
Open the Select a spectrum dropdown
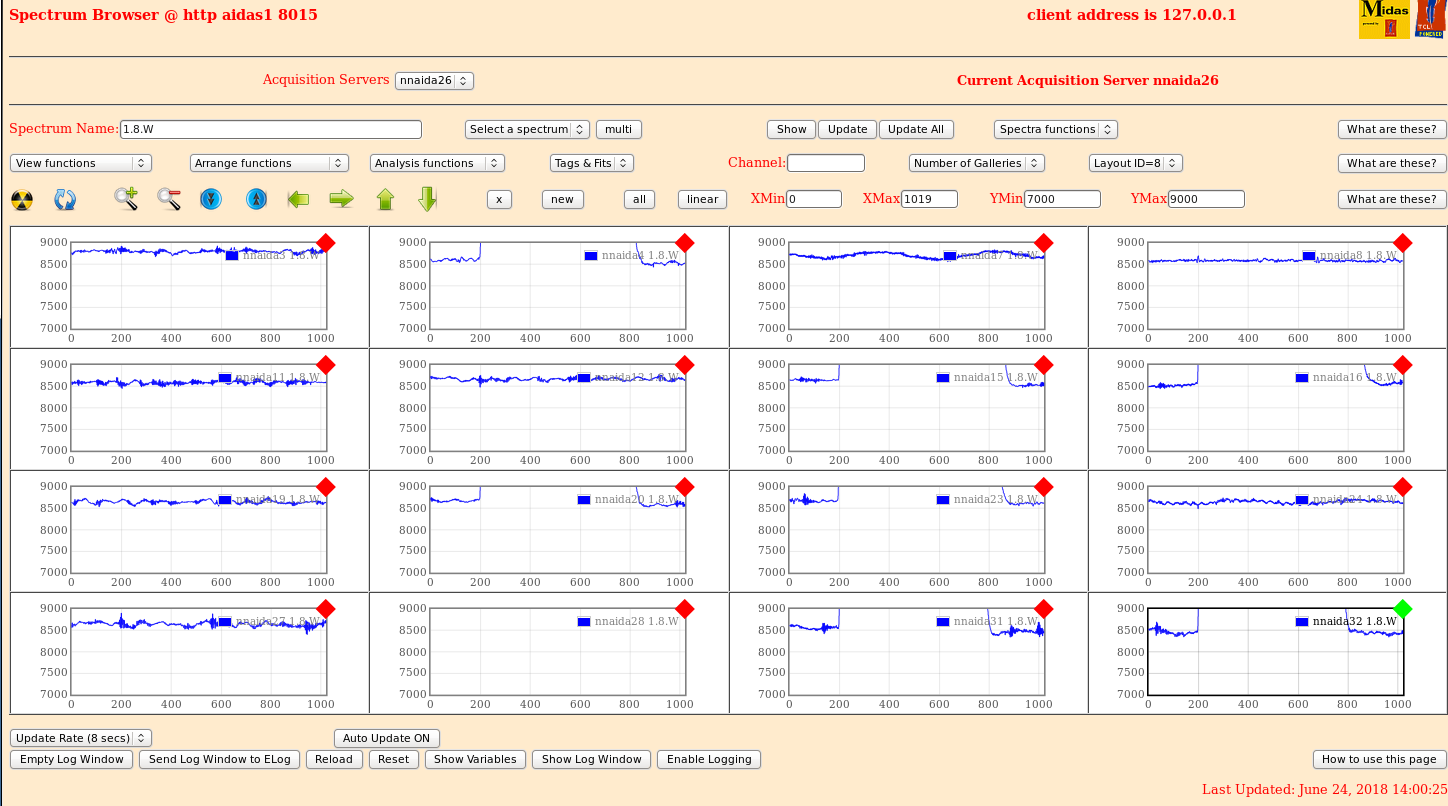[x=528, y=129]
